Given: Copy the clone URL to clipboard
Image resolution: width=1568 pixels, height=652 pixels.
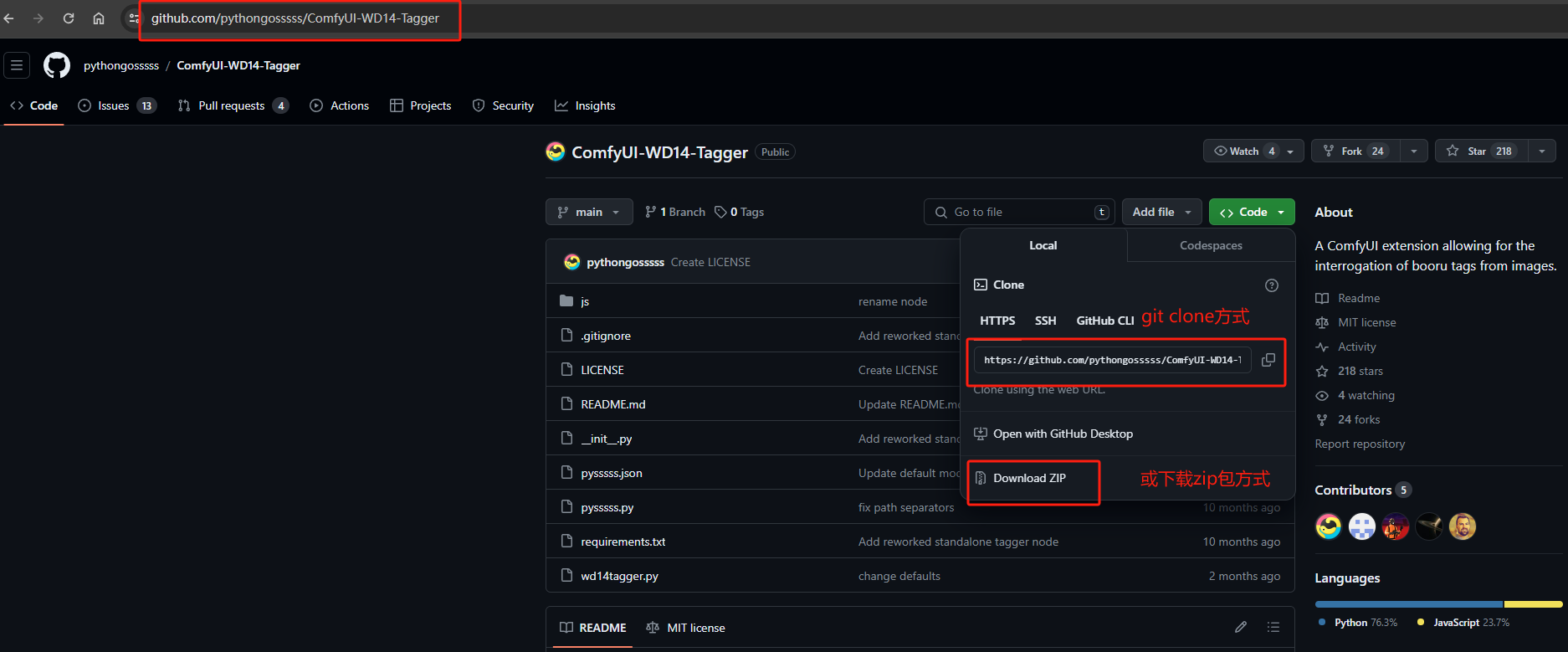Looking at the screenshot, I should point(1268,360).
